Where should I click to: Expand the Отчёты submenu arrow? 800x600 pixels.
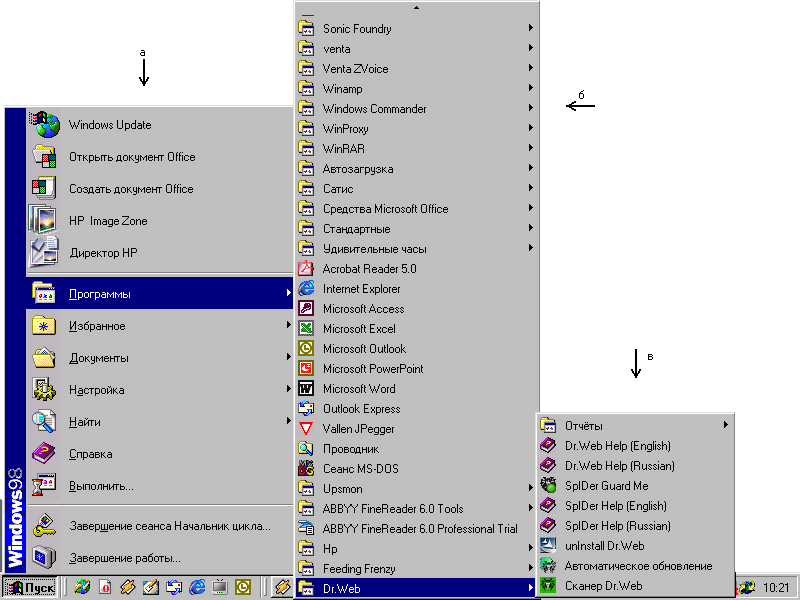point(726,425)
